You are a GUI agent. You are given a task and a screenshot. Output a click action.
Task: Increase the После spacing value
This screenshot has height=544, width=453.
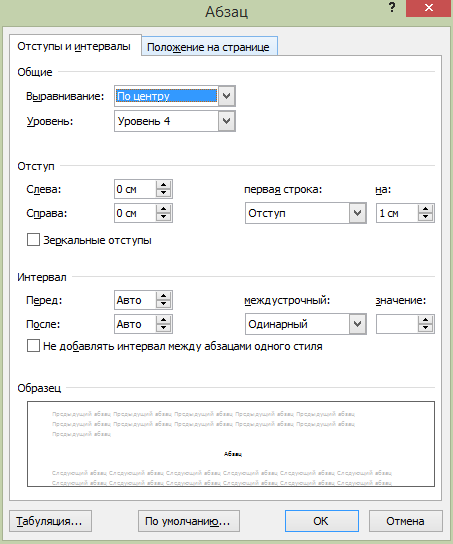[x=163, y=320]
